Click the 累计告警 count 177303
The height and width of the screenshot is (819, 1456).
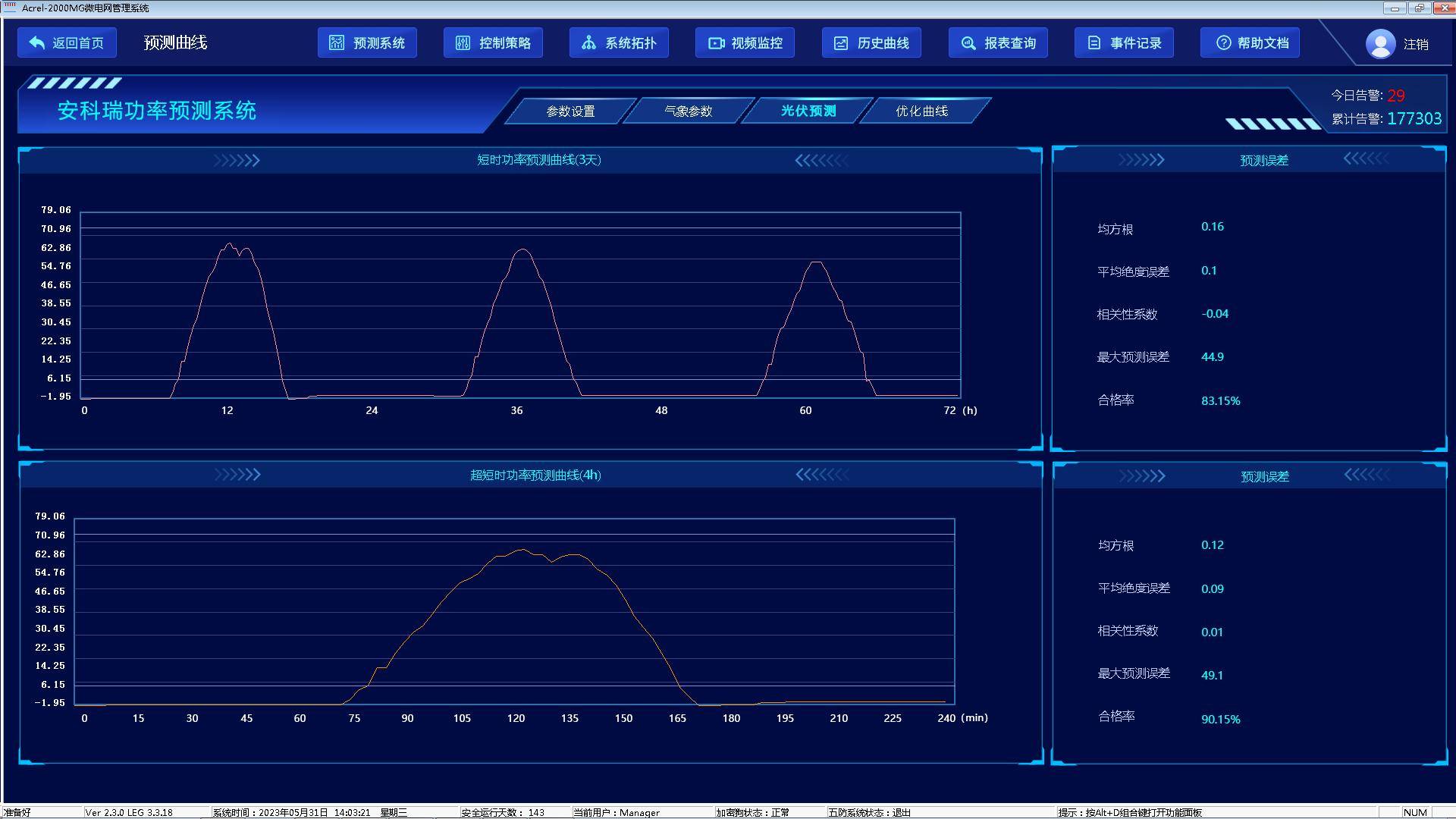coord(1414,118)
